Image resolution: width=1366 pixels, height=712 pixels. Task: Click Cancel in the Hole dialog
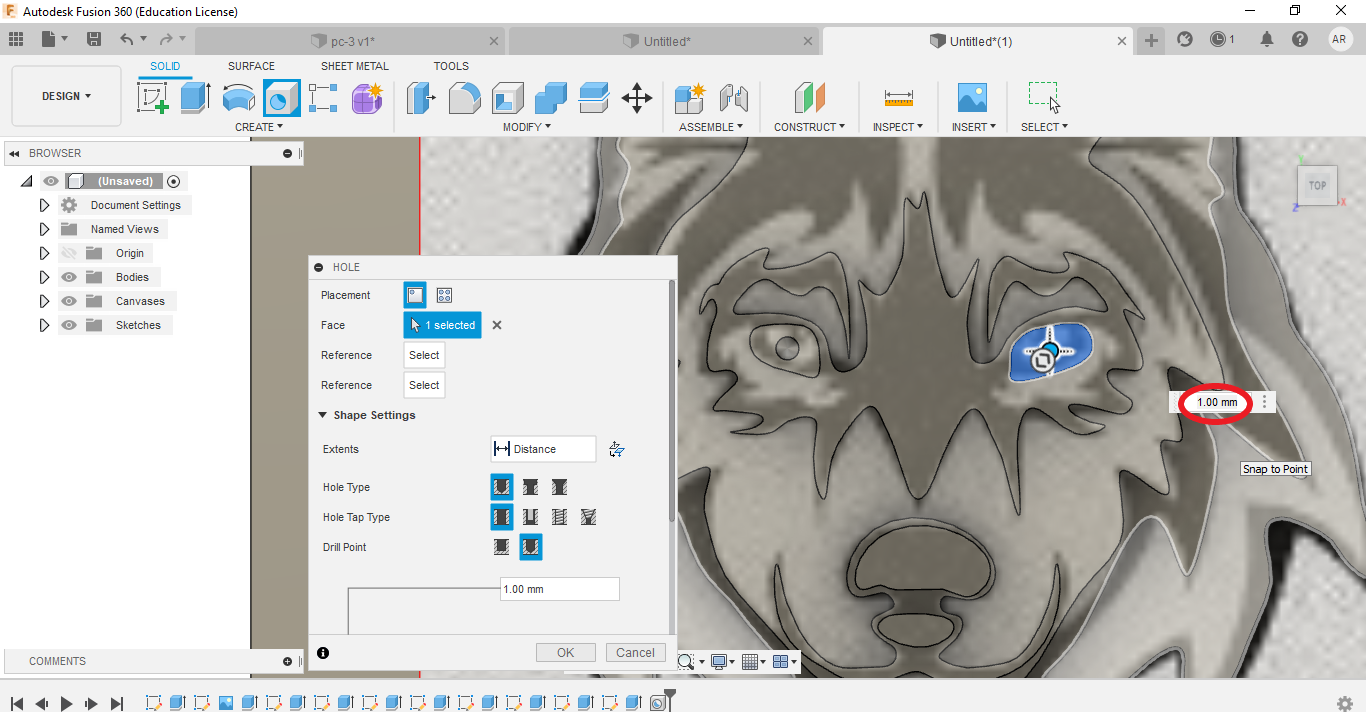[x=635, y=652]
